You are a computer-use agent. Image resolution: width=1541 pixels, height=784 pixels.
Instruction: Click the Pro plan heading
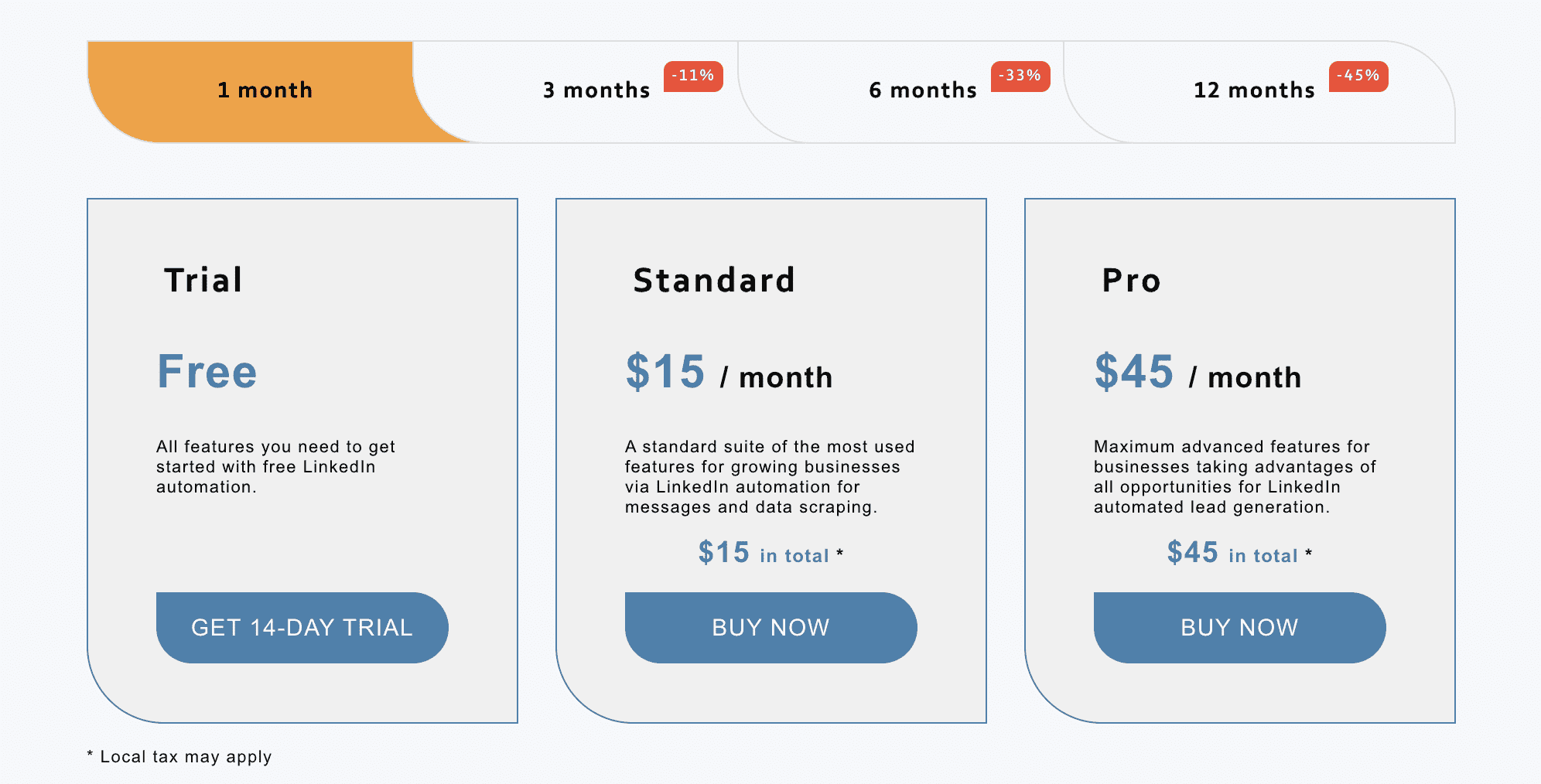[1131, 280]
